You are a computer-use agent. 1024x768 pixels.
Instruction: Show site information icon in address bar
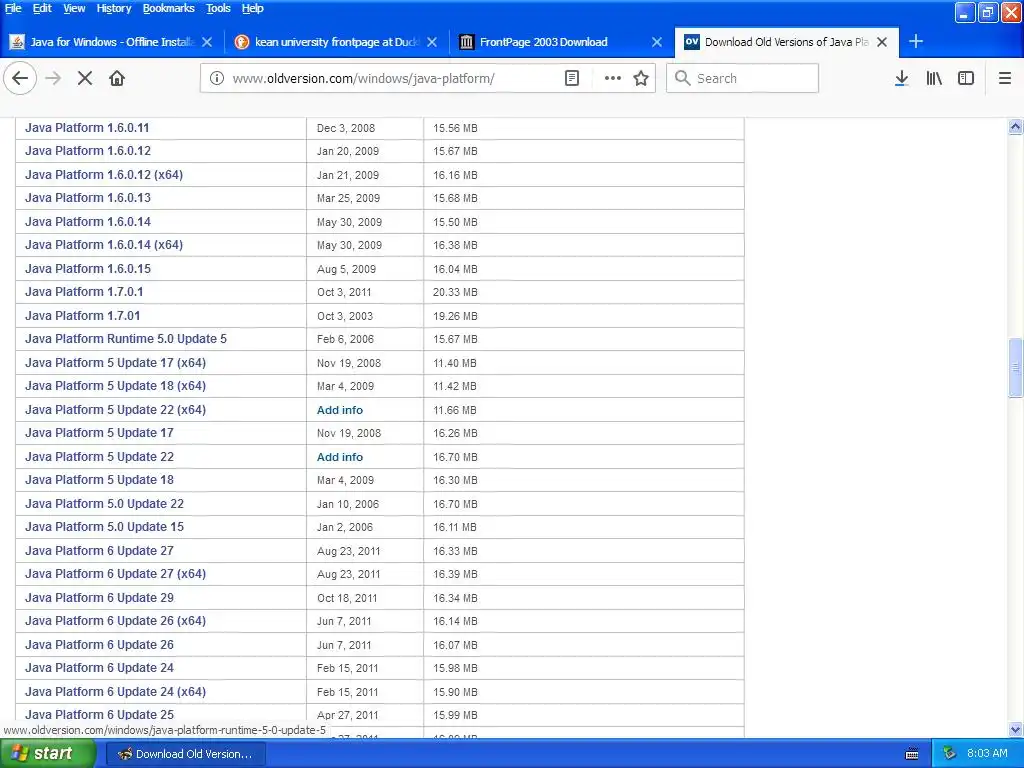tap(217, 78)
